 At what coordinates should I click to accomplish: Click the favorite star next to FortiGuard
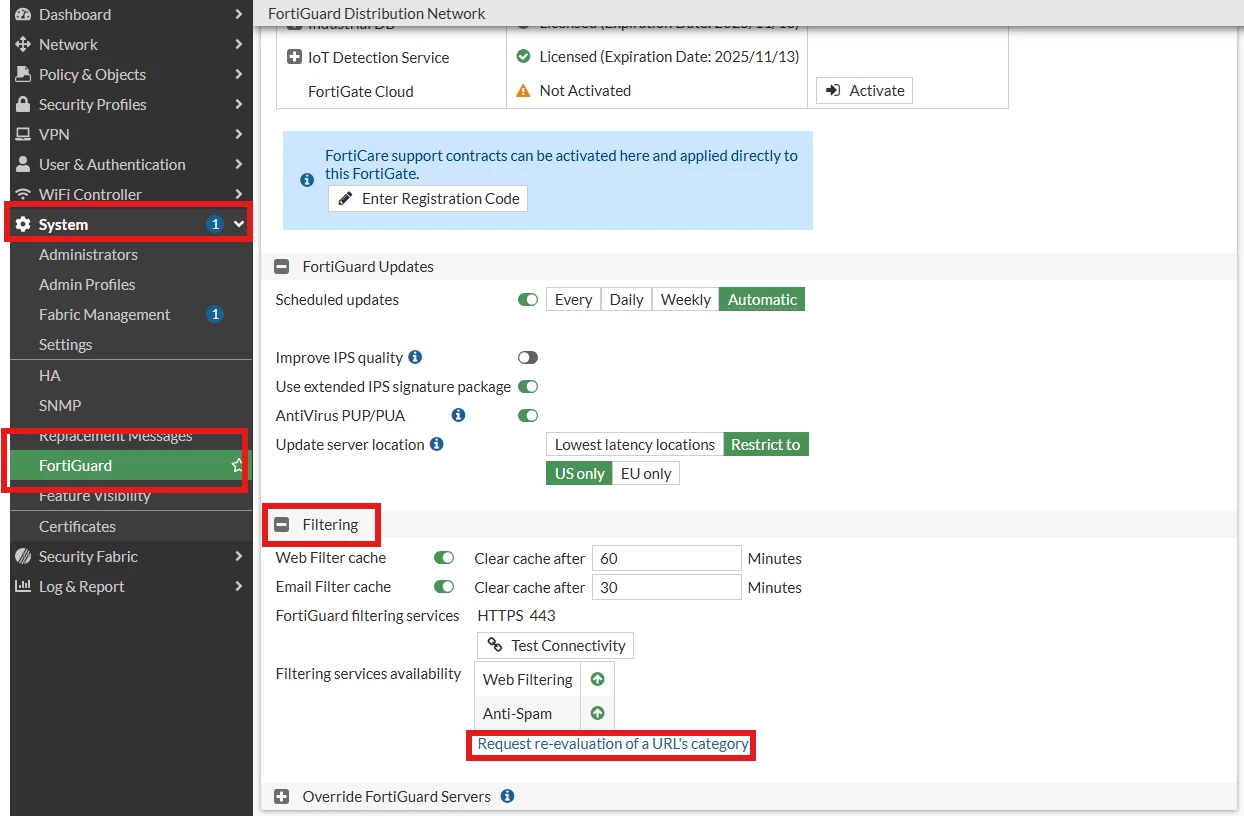[237, 465]
